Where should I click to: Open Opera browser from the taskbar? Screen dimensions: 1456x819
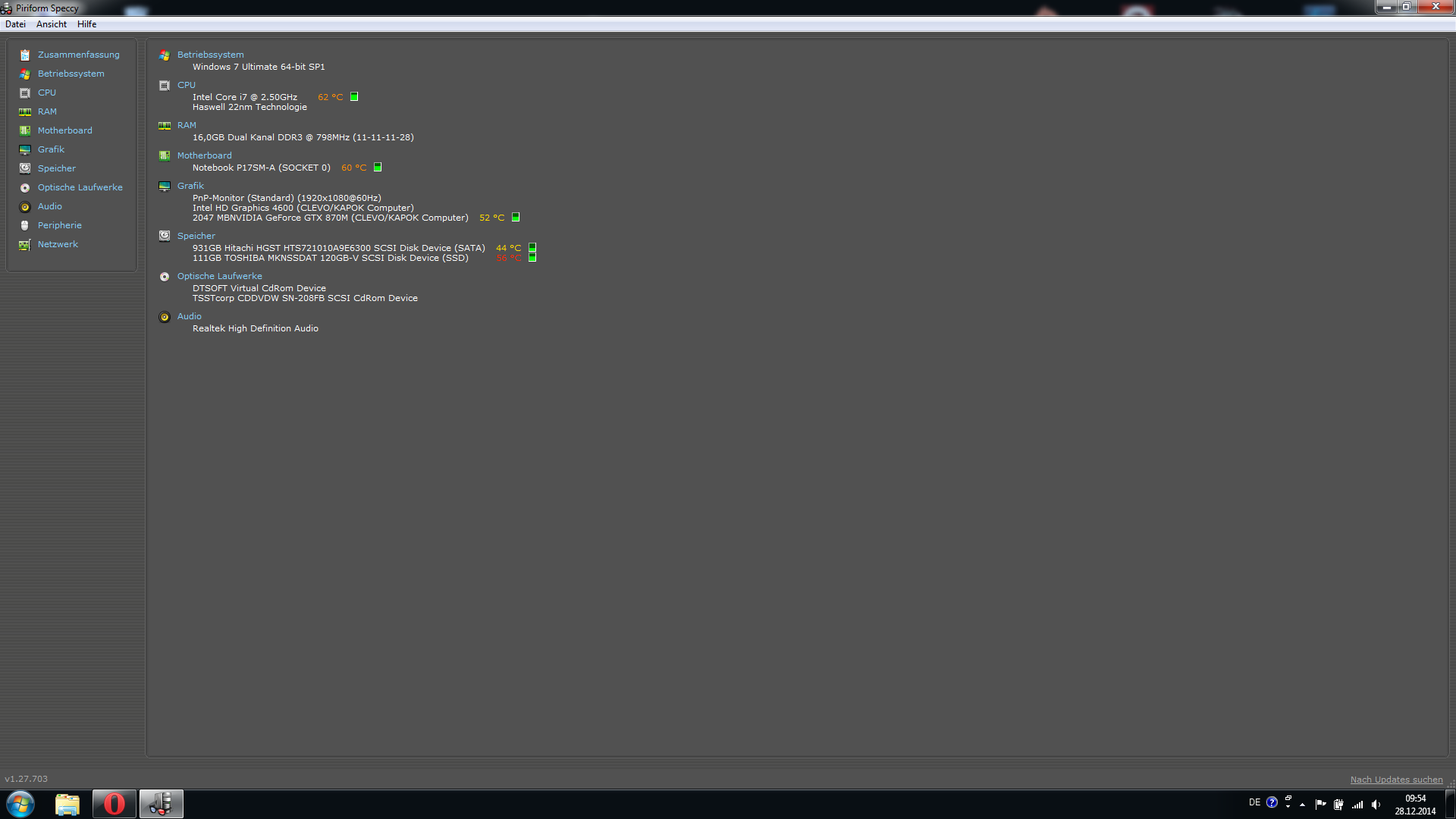pyautogui.click(x=115, y=804)
